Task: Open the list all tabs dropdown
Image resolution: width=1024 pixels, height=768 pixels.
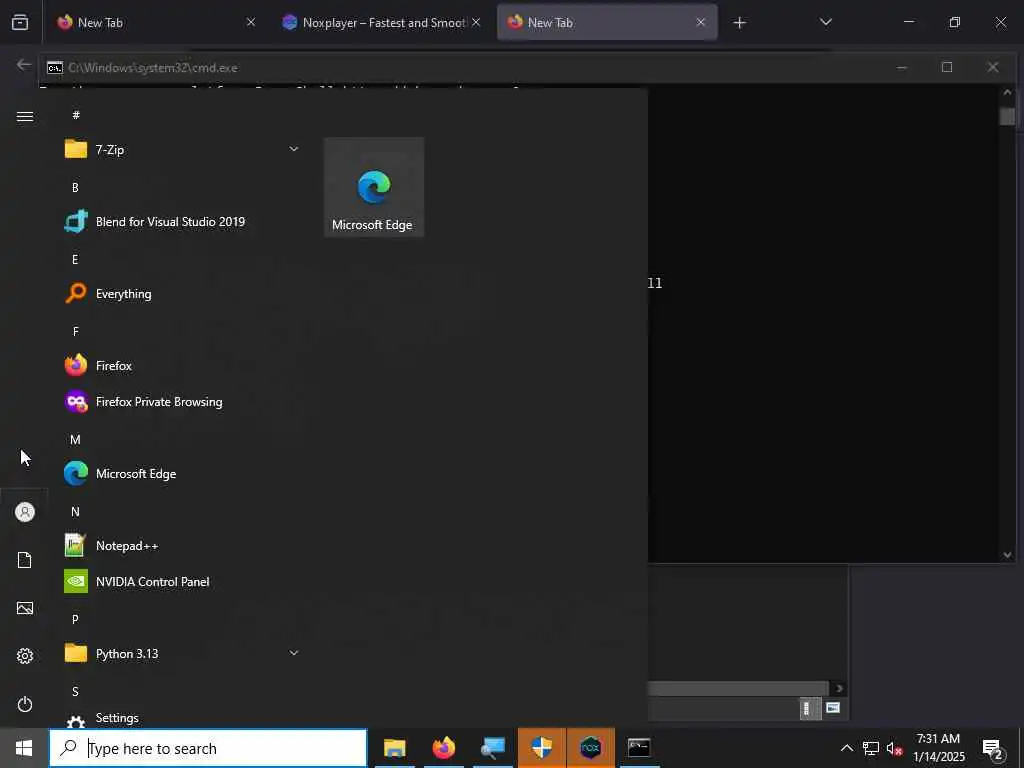Action: (x=825, y=22)
